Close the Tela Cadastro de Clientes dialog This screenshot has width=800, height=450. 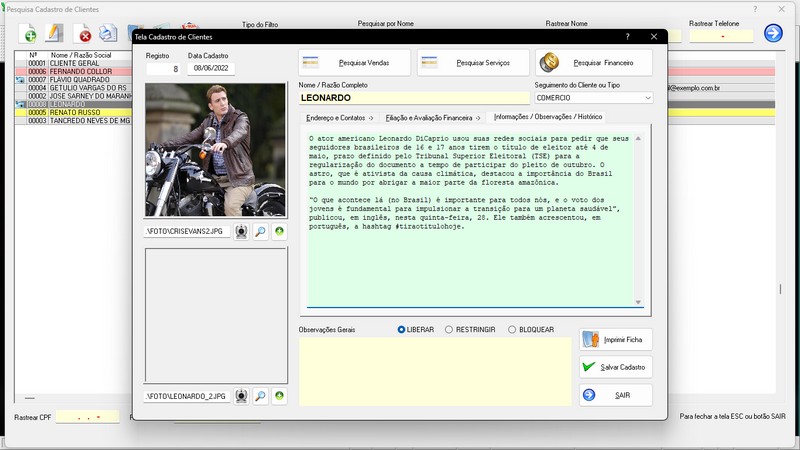click(x=654, y=37)
